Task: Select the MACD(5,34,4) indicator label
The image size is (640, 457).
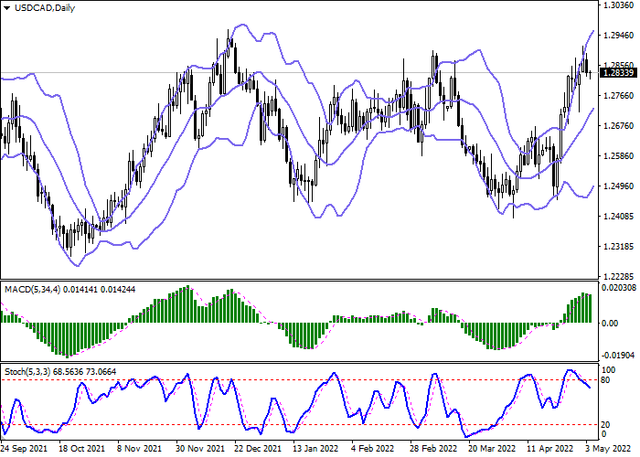Action: click(32, 289)
